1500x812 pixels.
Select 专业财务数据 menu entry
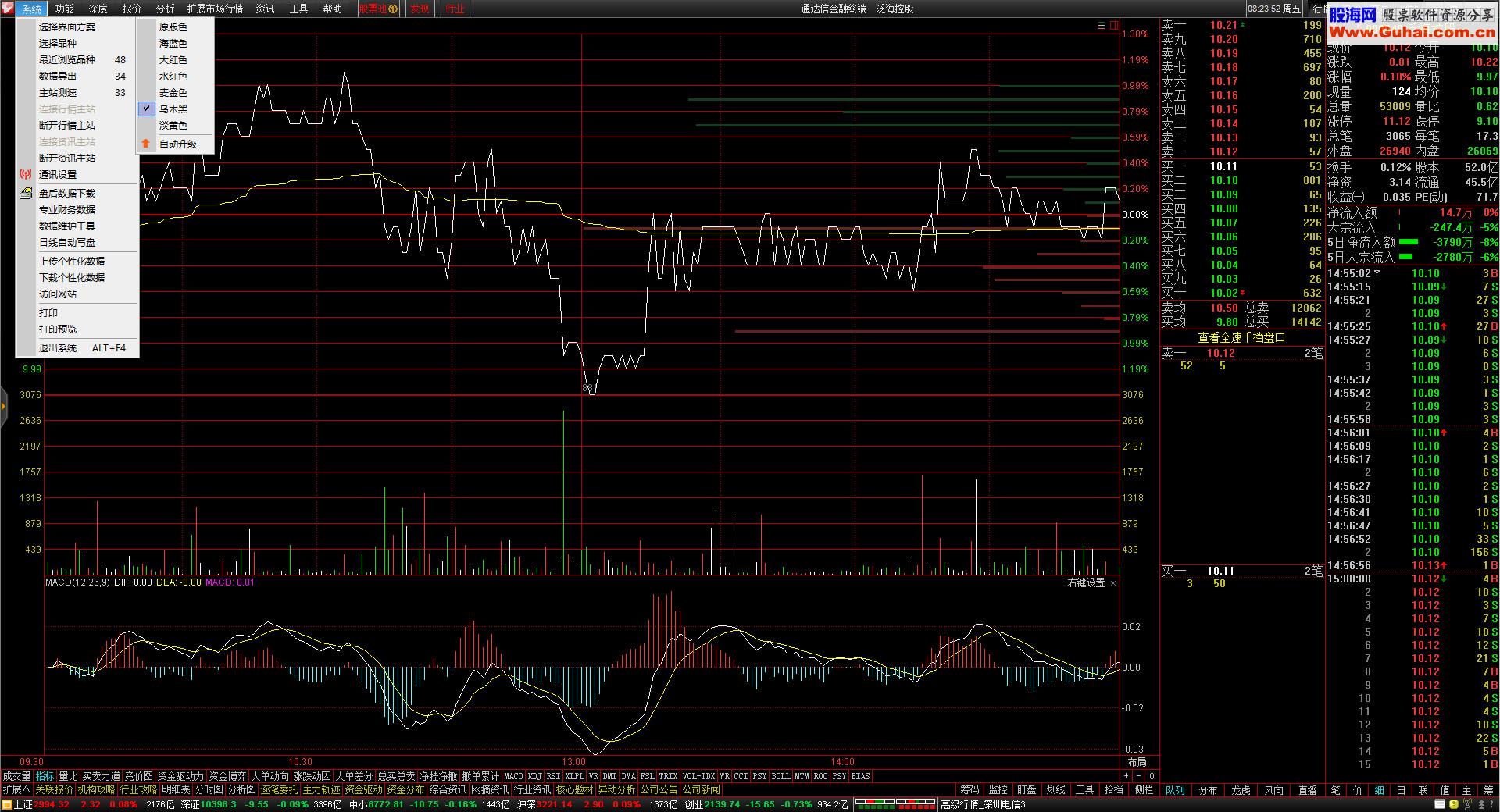coord(77,209)
